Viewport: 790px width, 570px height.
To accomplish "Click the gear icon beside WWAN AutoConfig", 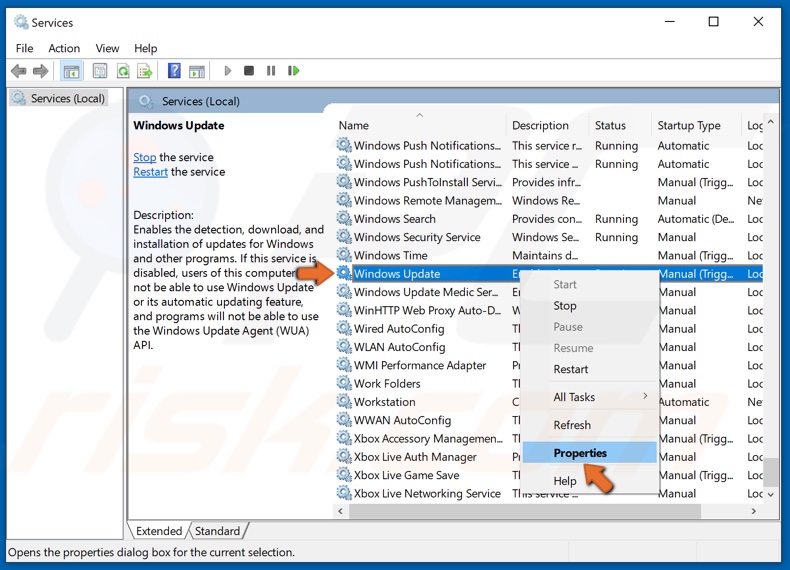I will (x=344, y=420).
